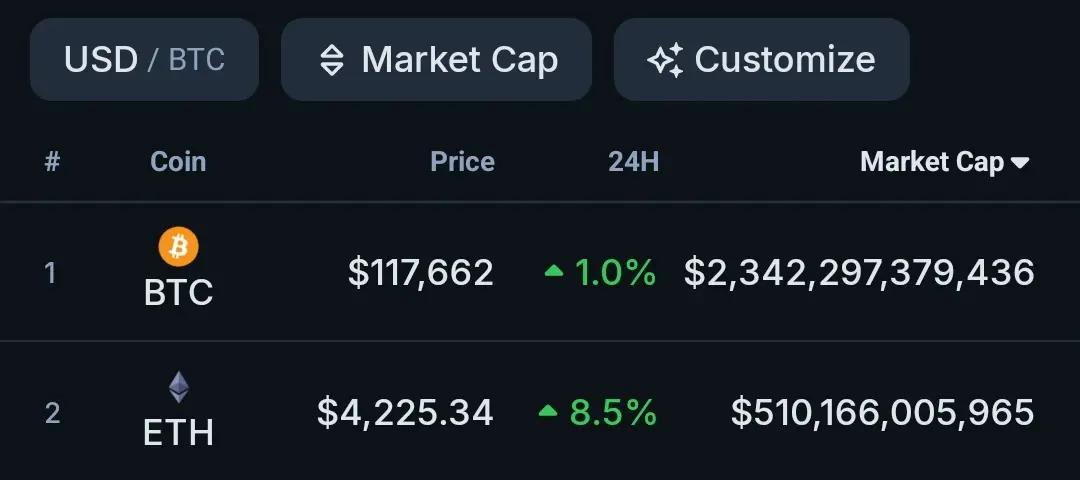Switch the currency to BTC
The height and width of the screenshot is (480, 1080).
point(197,60)
